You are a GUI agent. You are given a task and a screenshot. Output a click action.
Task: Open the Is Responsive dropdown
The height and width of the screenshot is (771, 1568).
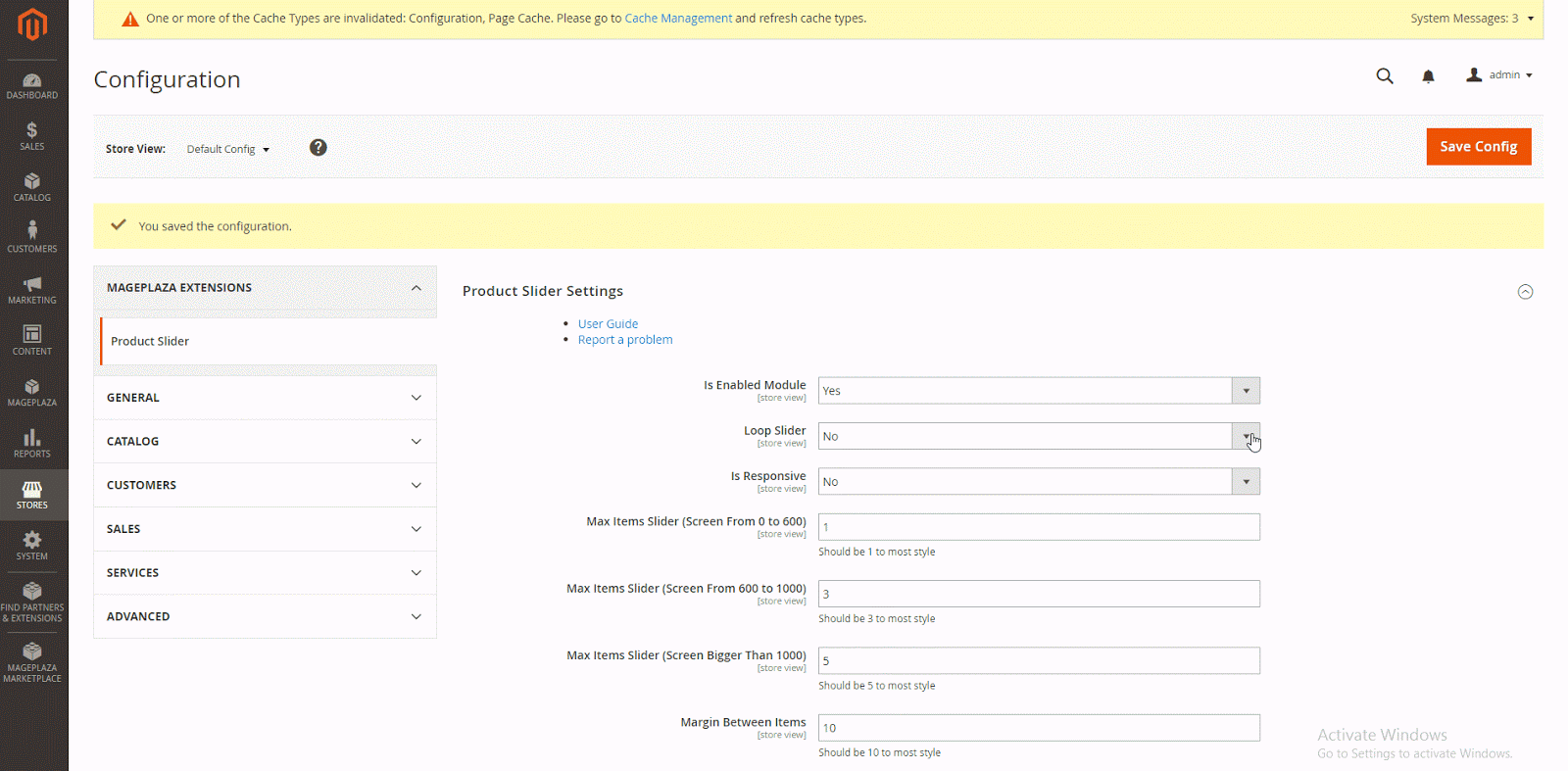[x=1038, y=482]
